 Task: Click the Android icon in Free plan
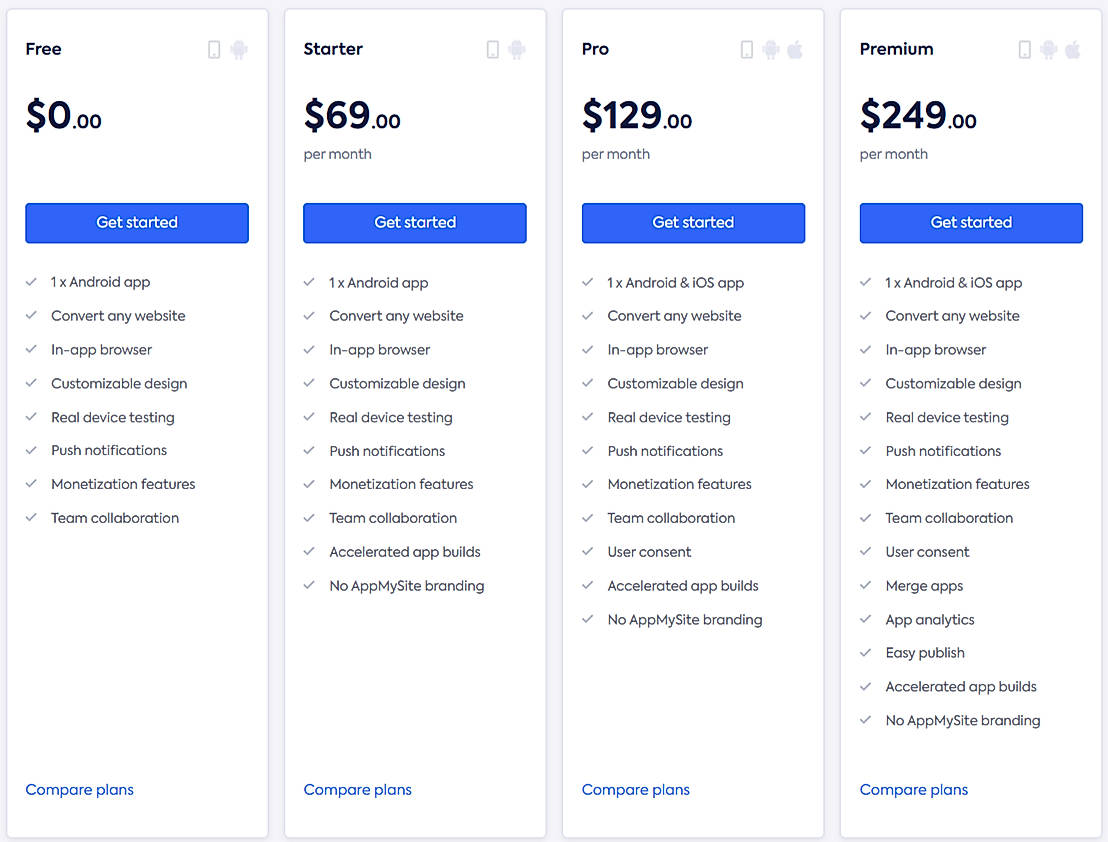[x=239, y=50]
